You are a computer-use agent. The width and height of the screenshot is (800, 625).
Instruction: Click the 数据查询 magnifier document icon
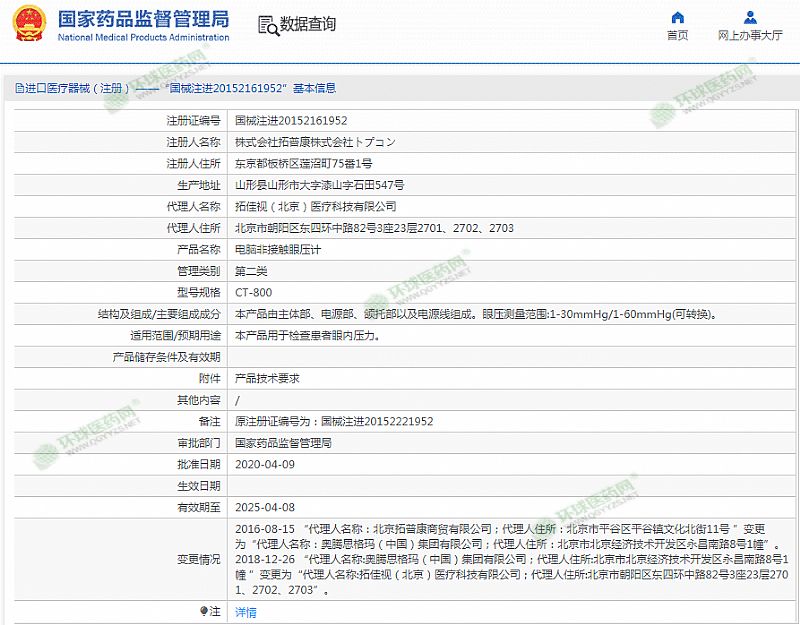click(x=267, y=25)
